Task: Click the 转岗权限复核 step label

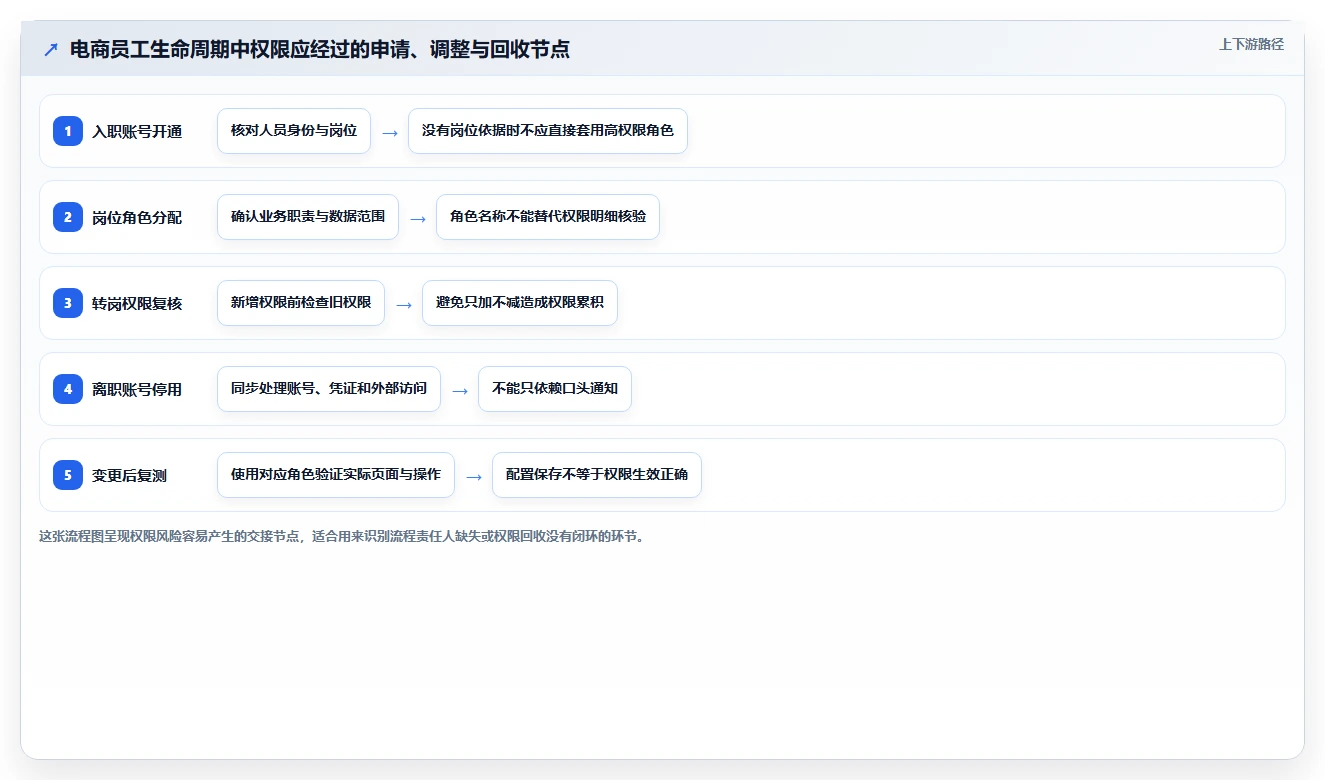Action: tap(137, 303)
